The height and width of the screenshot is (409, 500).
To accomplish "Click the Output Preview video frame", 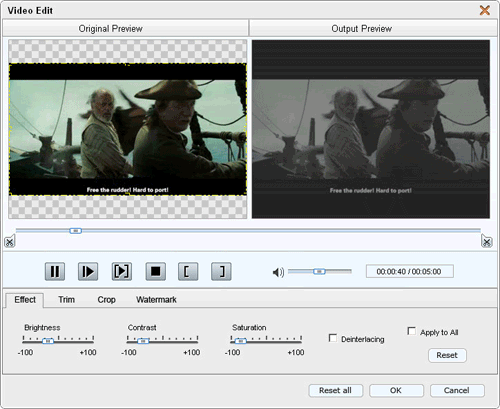I will (x=371, y=129).
